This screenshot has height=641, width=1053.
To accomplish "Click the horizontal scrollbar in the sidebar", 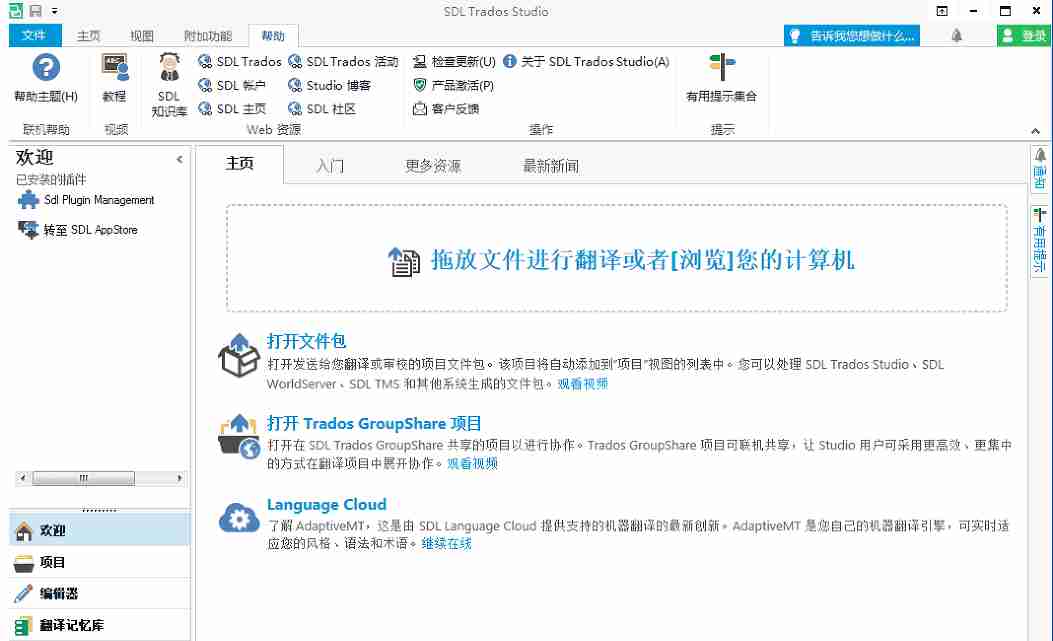I will coord(85,479).
